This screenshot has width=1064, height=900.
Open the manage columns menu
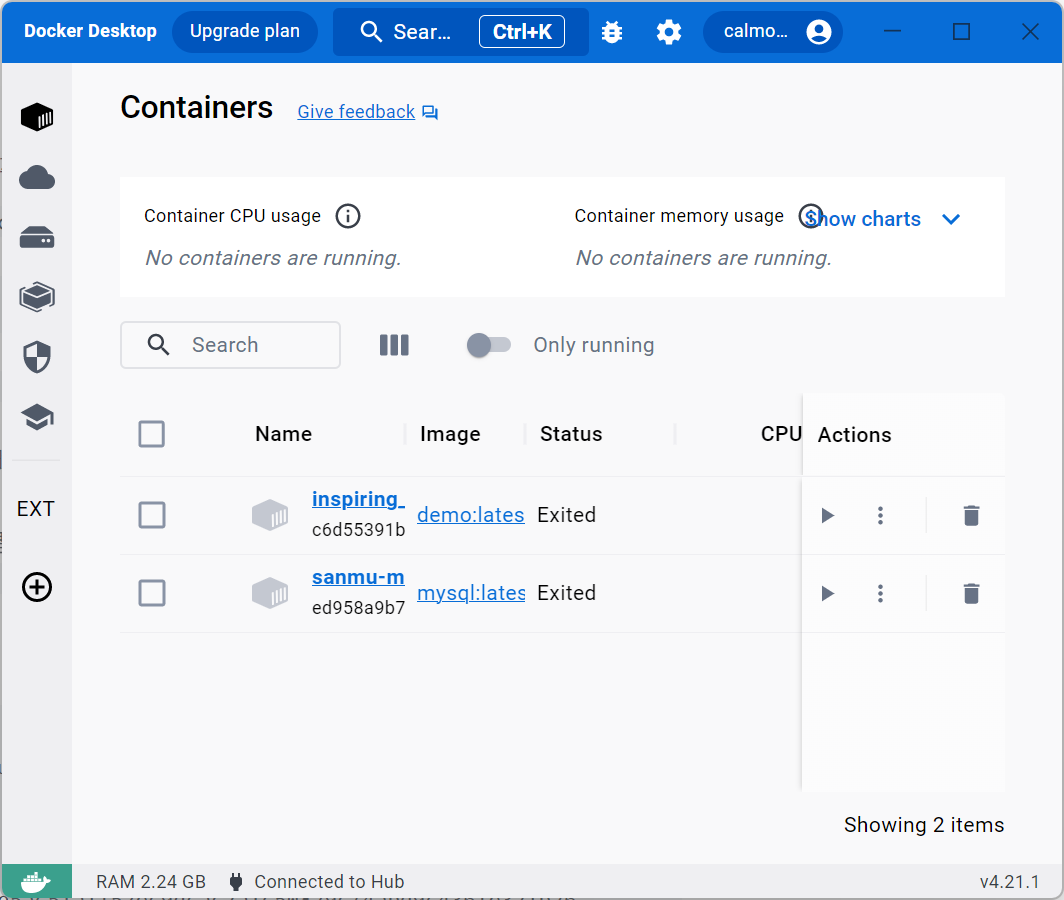tap(394, 345)
